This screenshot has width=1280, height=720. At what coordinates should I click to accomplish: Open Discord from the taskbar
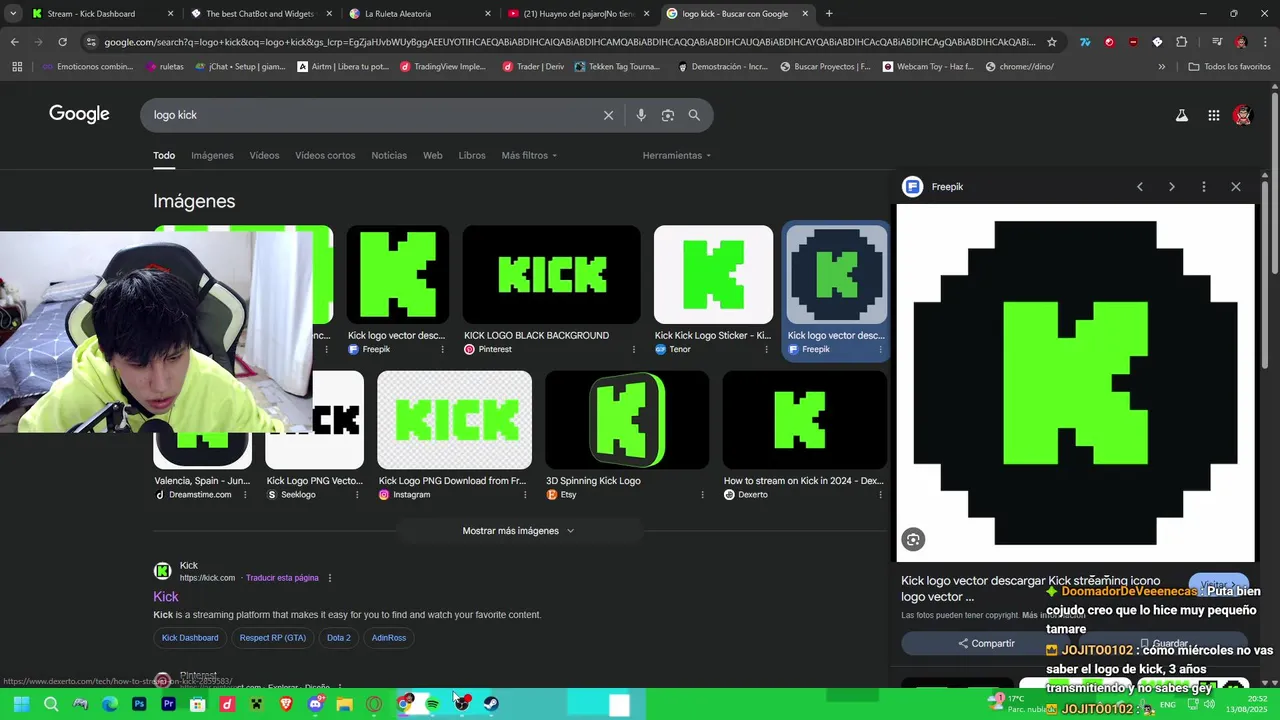tap(316, 704)
